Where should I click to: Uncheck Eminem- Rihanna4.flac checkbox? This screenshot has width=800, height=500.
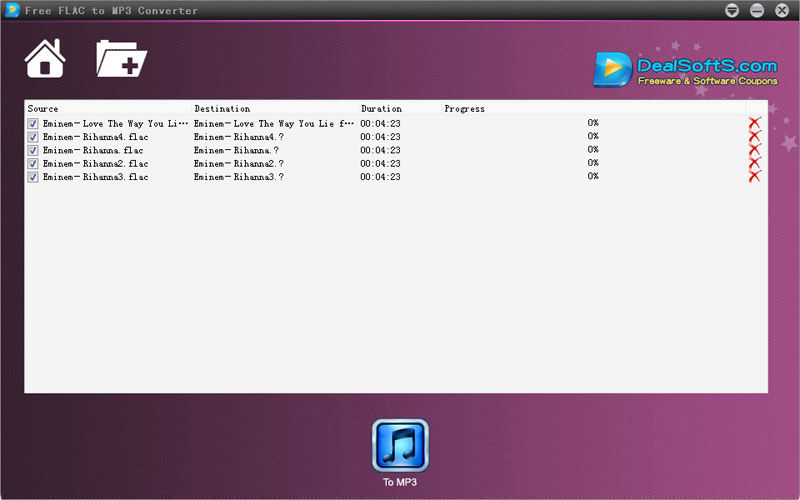pos(33,137)
